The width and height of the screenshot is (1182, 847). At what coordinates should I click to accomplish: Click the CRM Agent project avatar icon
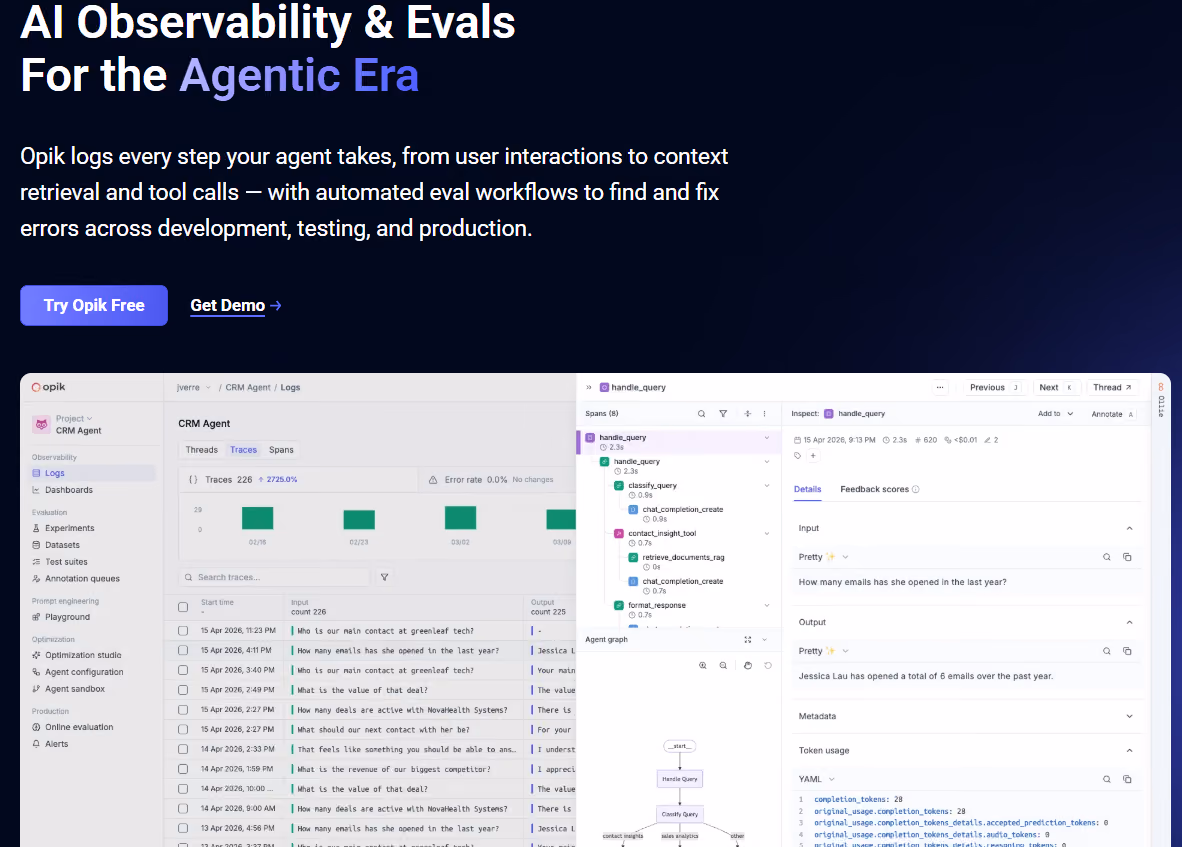click(x=41, y=424)
